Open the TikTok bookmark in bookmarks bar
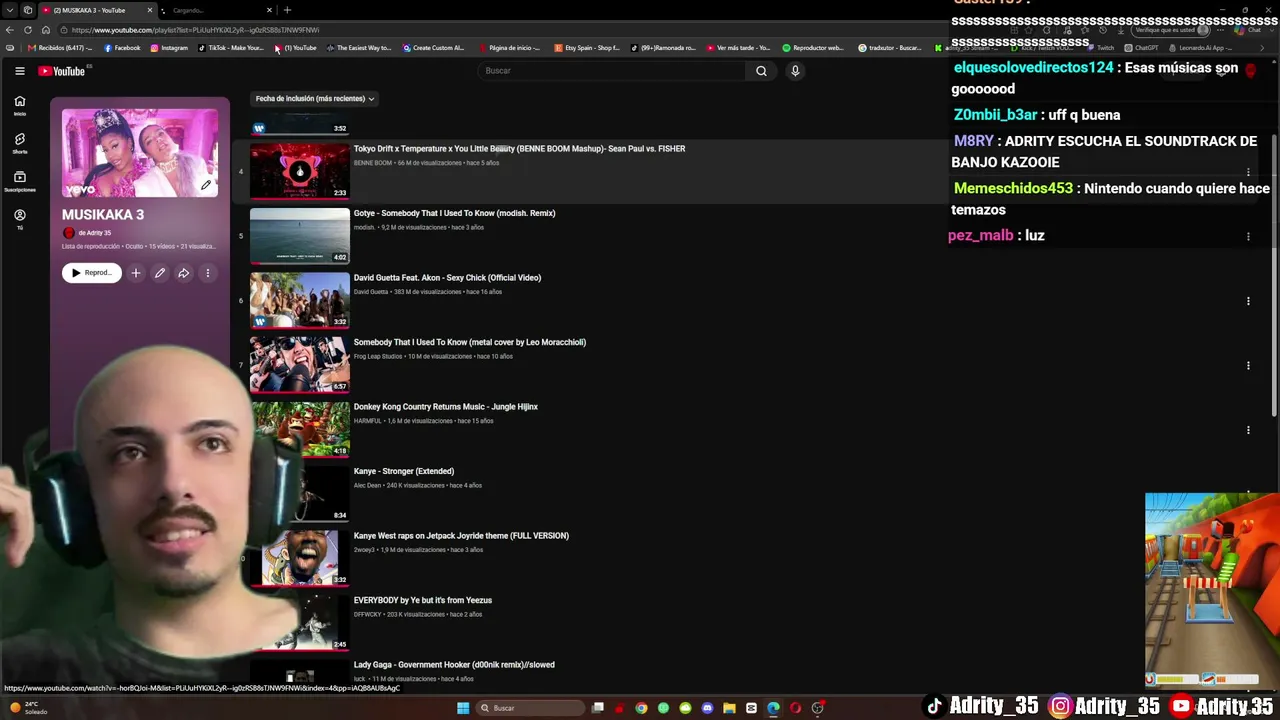 (231, 48)
